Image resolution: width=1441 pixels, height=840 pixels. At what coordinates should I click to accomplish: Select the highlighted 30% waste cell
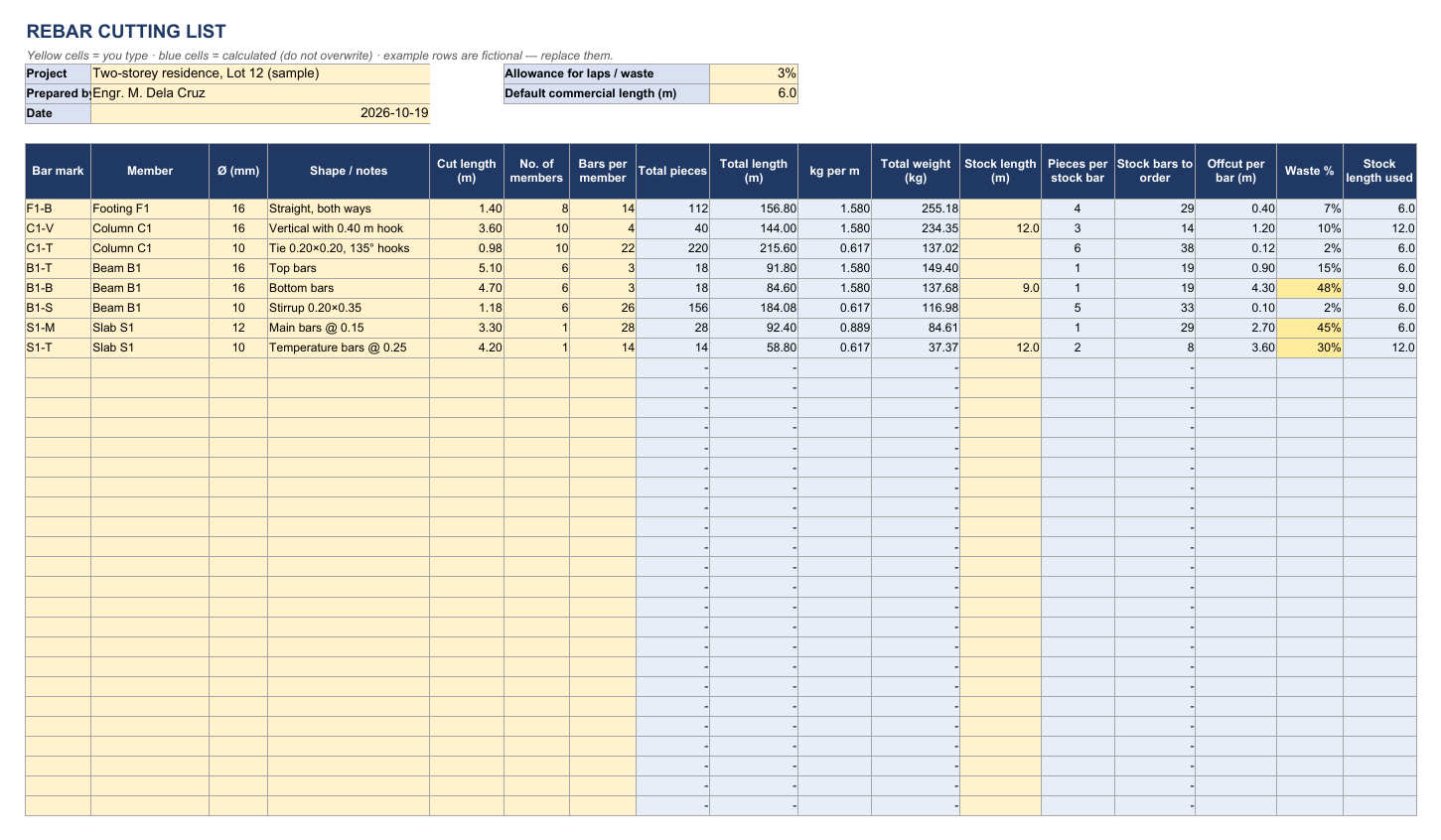pyautogui.click(x=1309, y=348)
